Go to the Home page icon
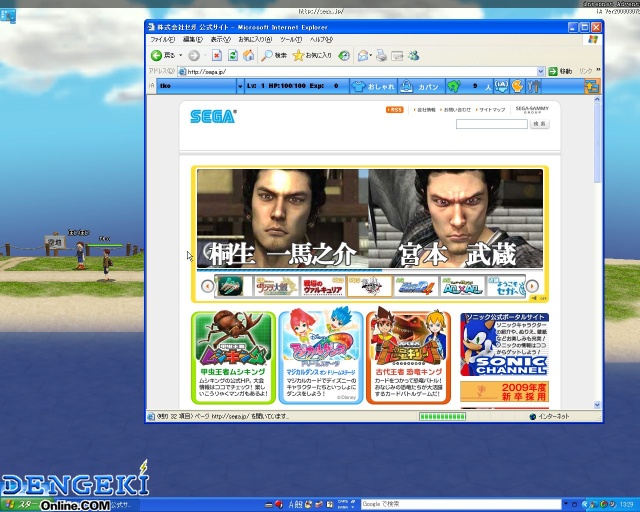Screen dimensions: 640x512 (249, 55)
